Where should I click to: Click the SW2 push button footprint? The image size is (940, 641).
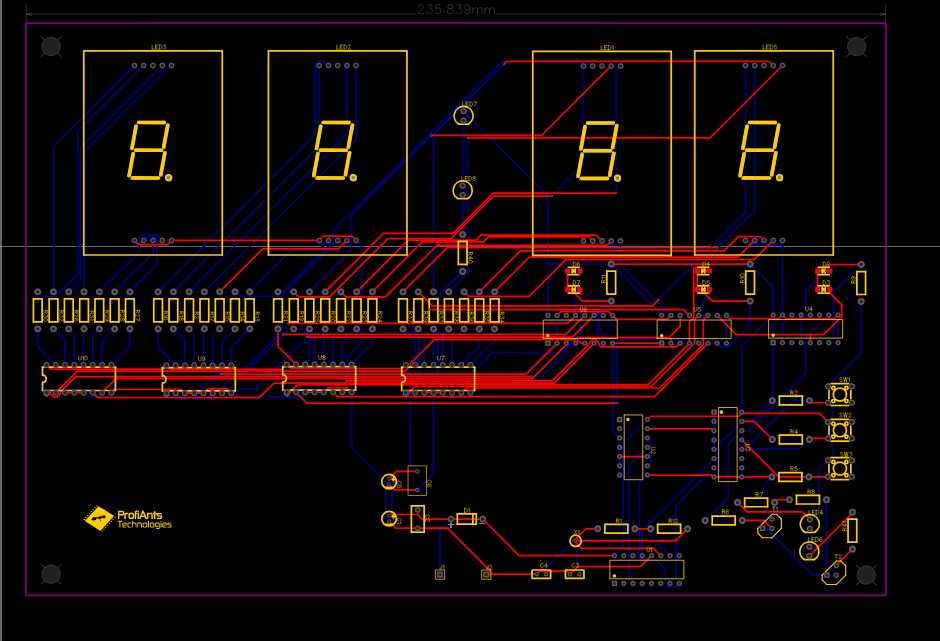coord(840,430)
